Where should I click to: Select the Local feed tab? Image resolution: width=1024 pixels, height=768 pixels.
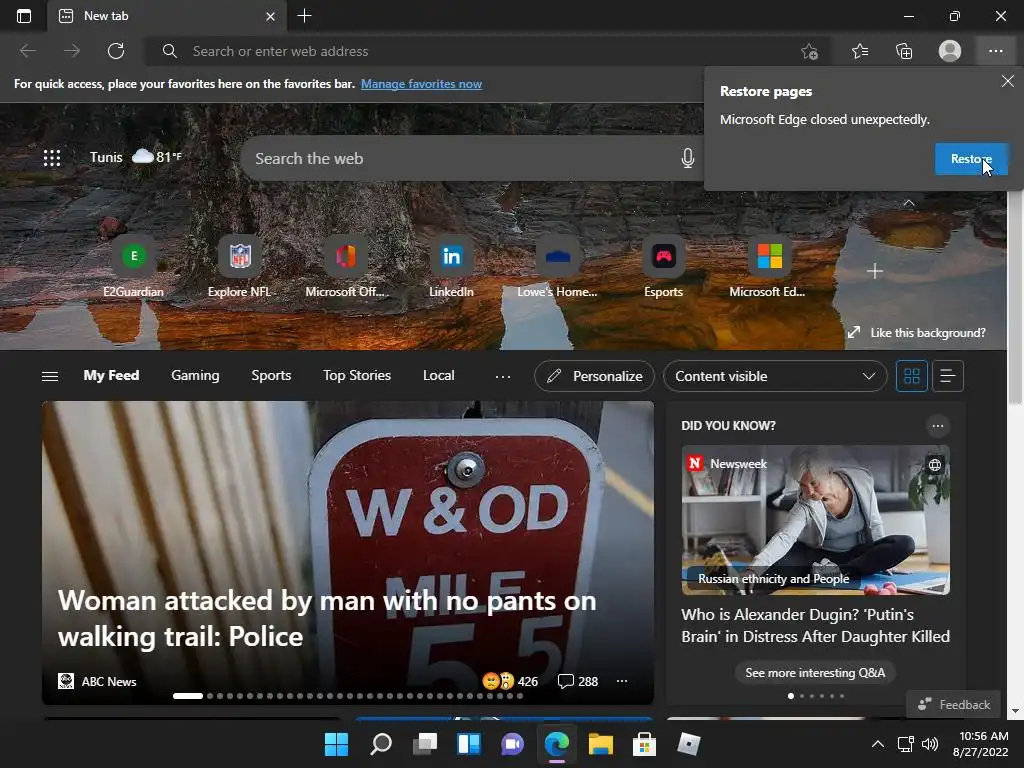438,376
